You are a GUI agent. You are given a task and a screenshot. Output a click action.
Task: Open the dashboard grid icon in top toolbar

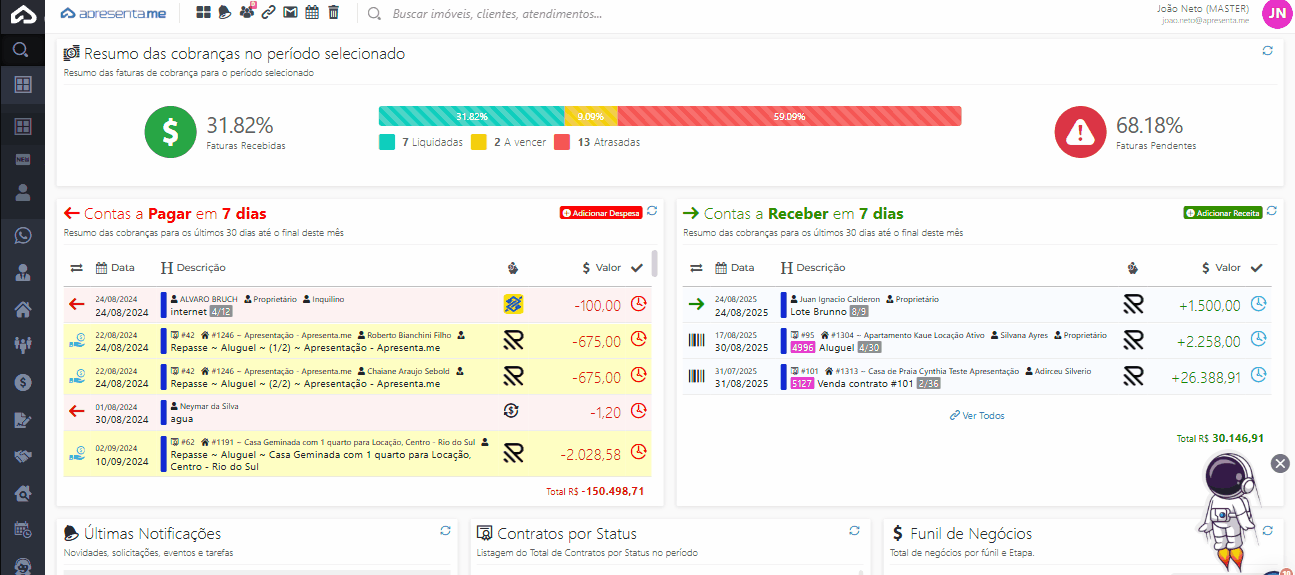tap(204, 13)
